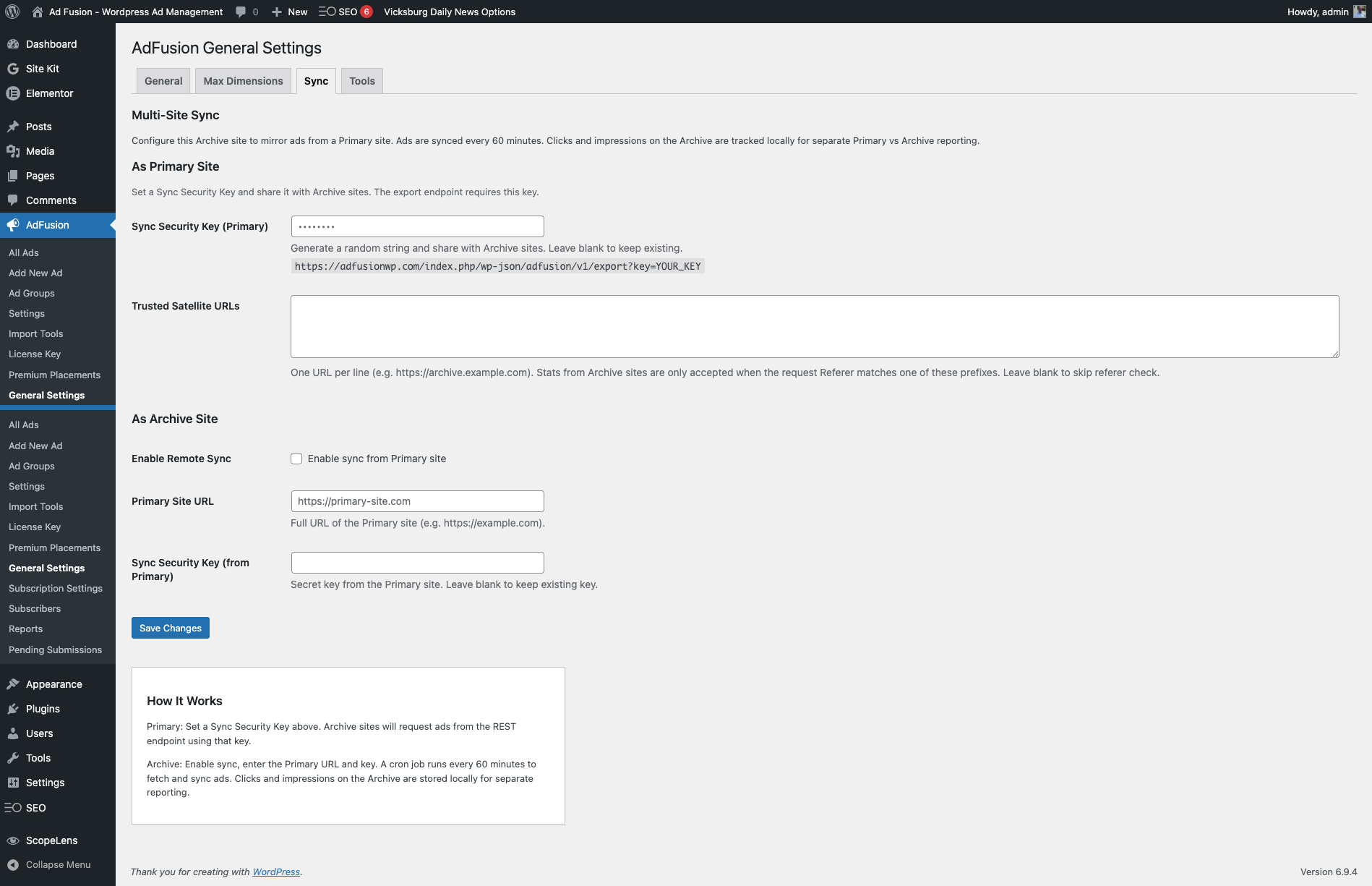This screenshot has width=1372, height=886.
Task: Open the Dashboard gauge icon
Action: [x=13, y=44]
